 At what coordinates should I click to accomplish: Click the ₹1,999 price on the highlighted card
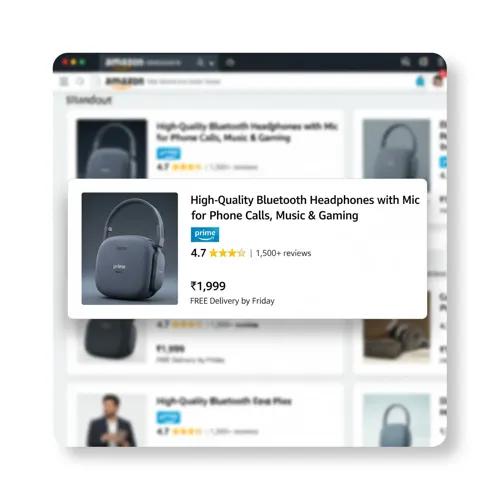208,286
